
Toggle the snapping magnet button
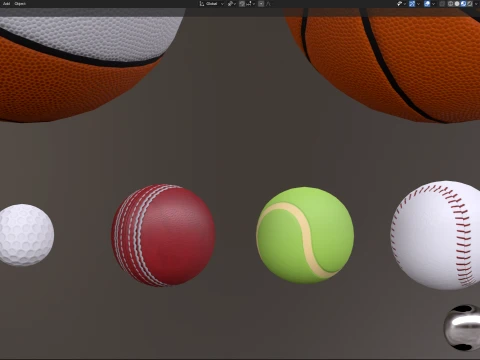[242, 4]
